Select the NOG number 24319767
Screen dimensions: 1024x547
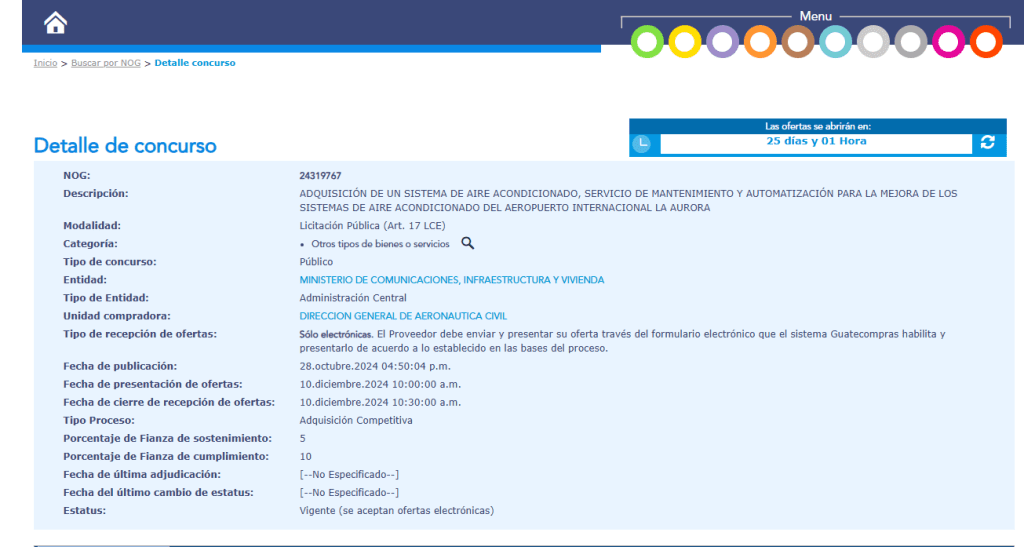320,176
